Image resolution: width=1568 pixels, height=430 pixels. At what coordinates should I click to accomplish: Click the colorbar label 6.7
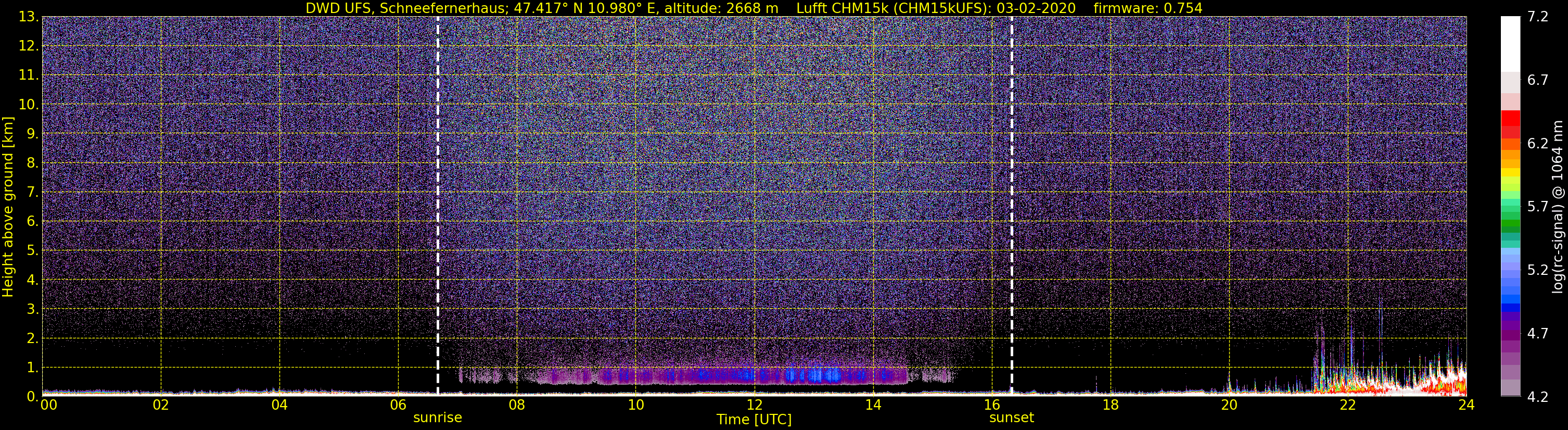tap(1538, 80)
